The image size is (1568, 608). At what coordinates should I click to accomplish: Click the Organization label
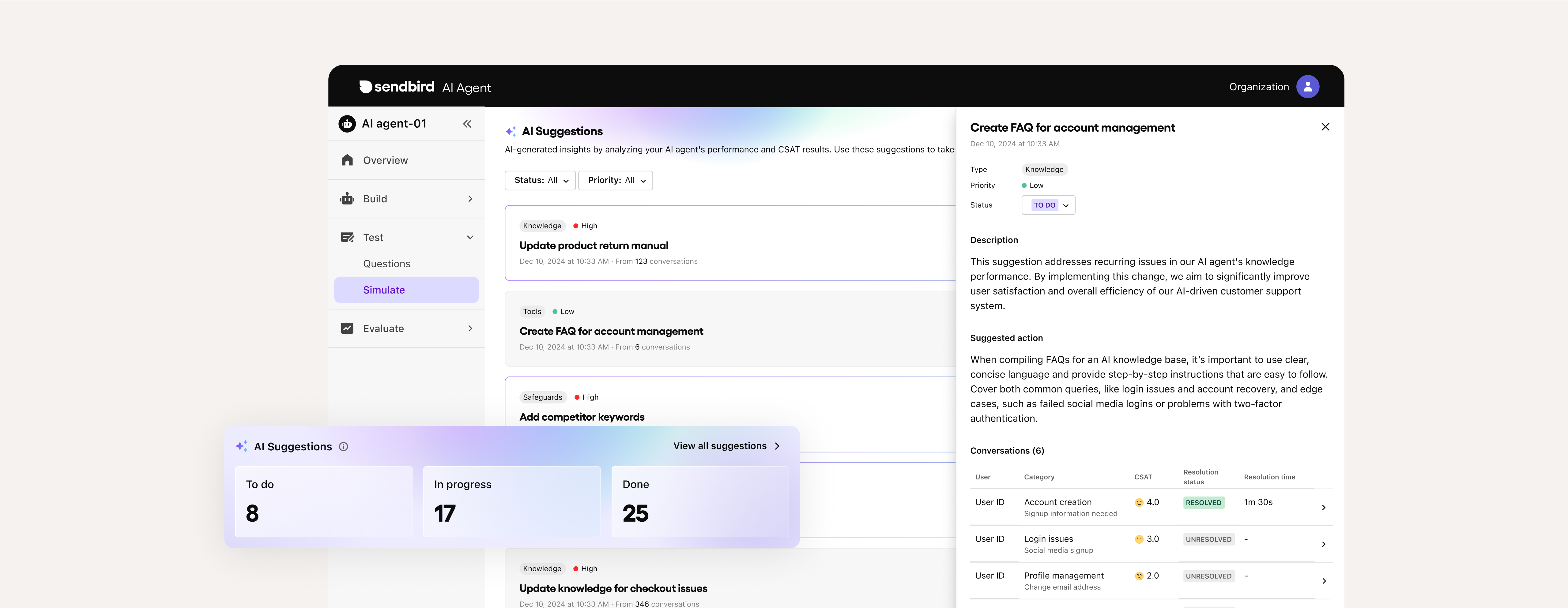[1259, 87]
